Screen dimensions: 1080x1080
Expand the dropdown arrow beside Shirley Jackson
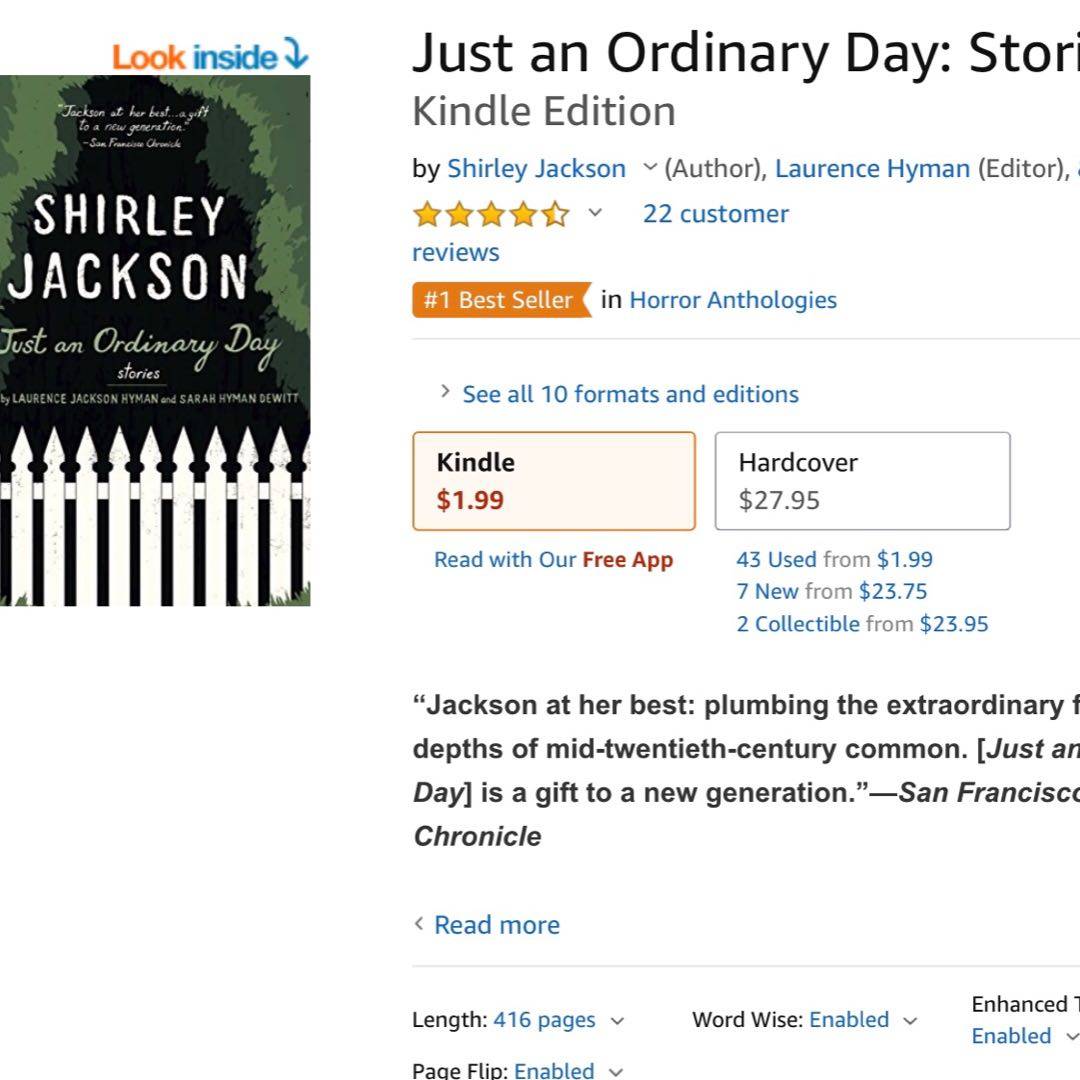[650, 168]
